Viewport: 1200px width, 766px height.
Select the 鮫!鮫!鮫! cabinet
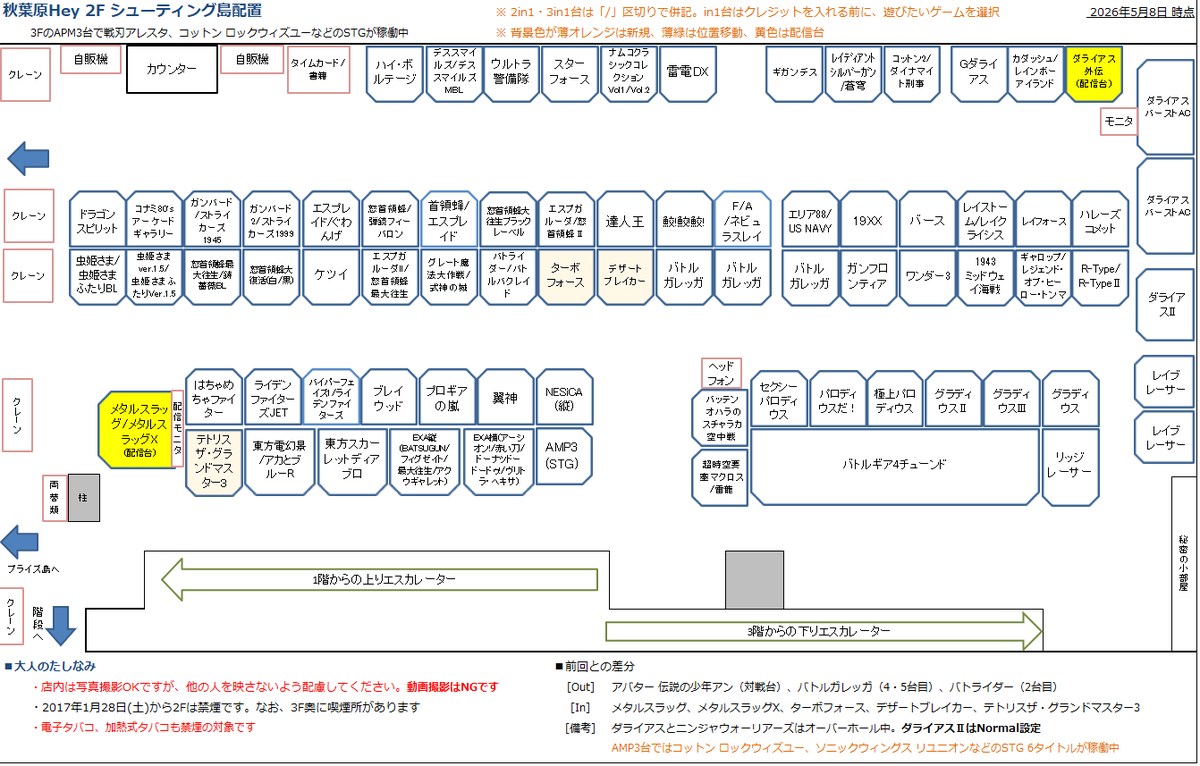683,220
